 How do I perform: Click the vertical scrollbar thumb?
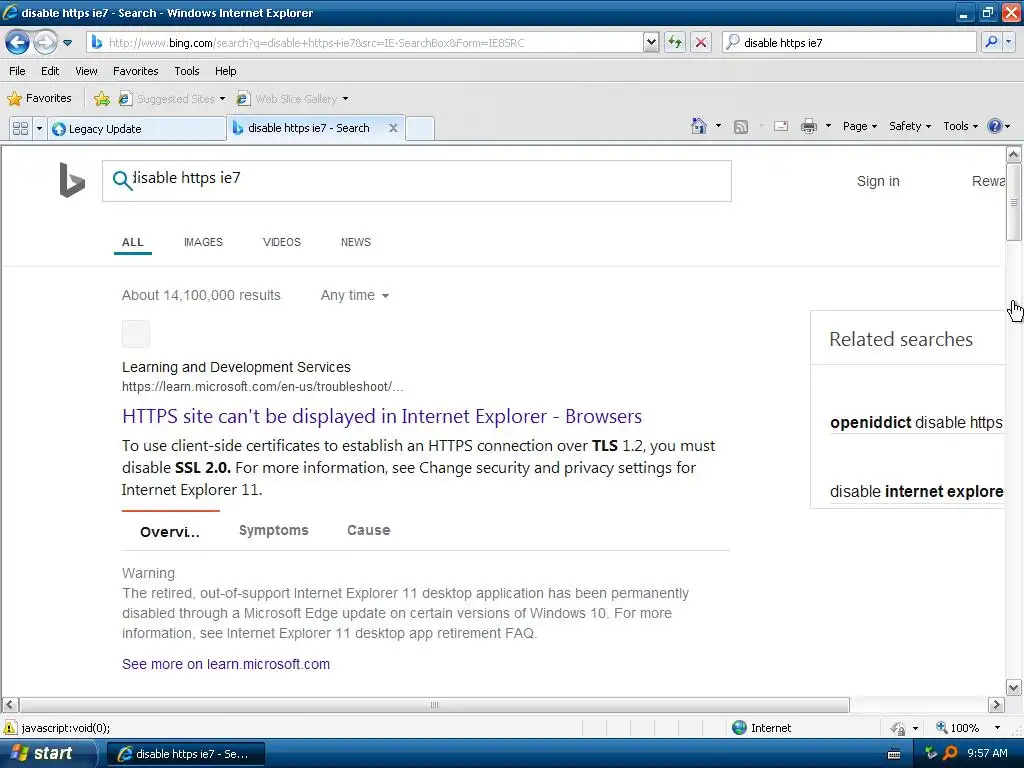coord(1014,202)
